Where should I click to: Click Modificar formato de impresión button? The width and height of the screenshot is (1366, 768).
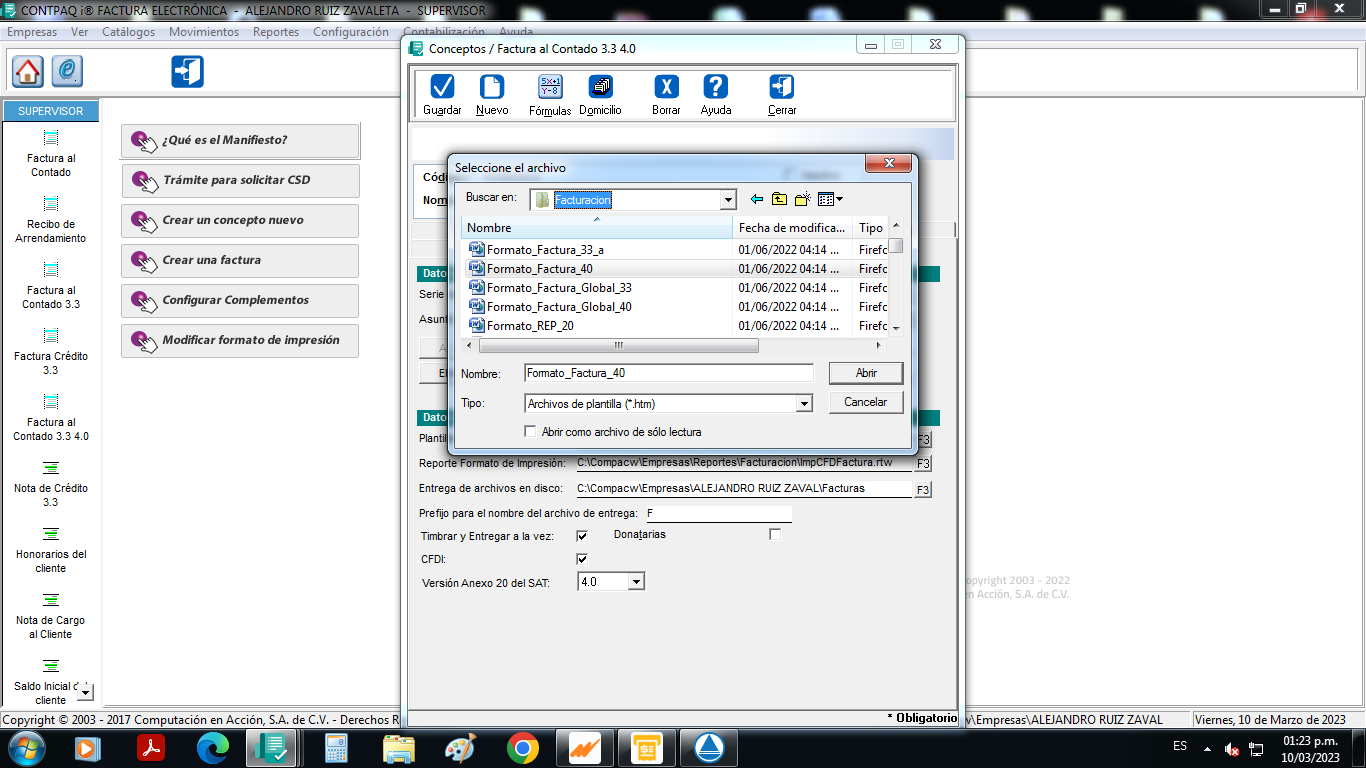tap(240, 341)
